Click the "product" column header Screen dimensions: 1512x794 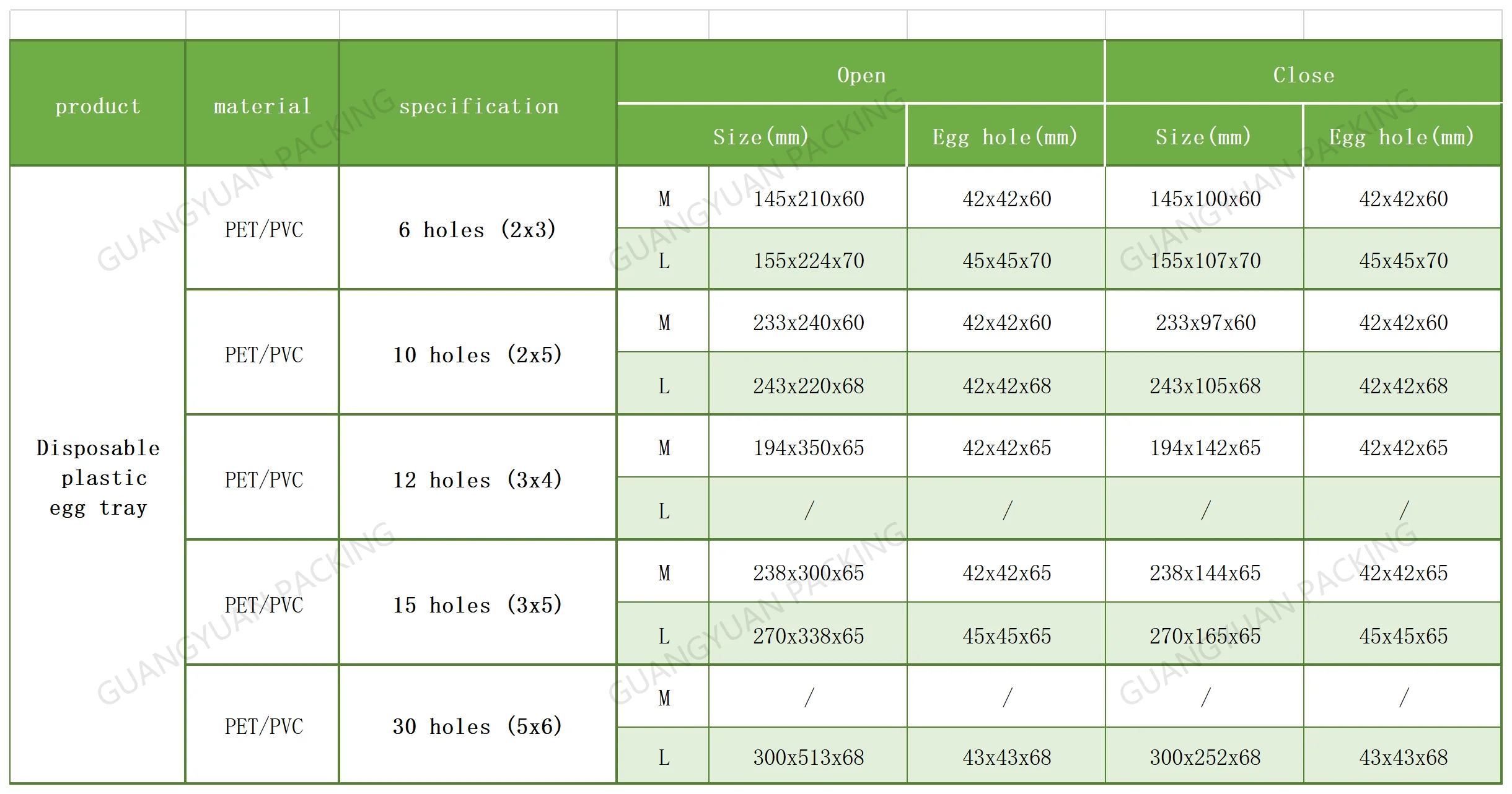(98, 106)
